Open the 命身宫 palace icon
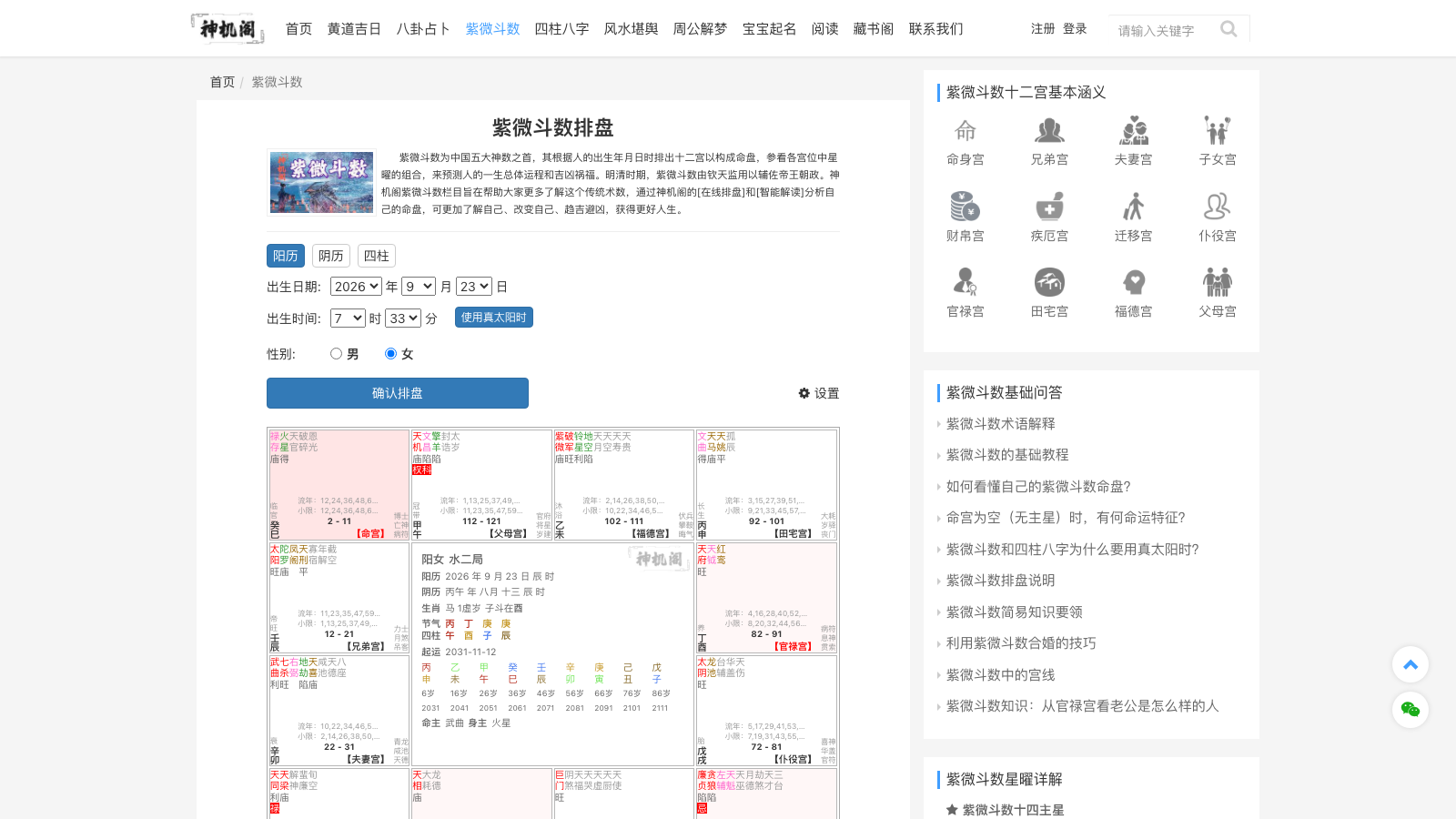This screenshot has height=819, width=1456. (965, 131)
